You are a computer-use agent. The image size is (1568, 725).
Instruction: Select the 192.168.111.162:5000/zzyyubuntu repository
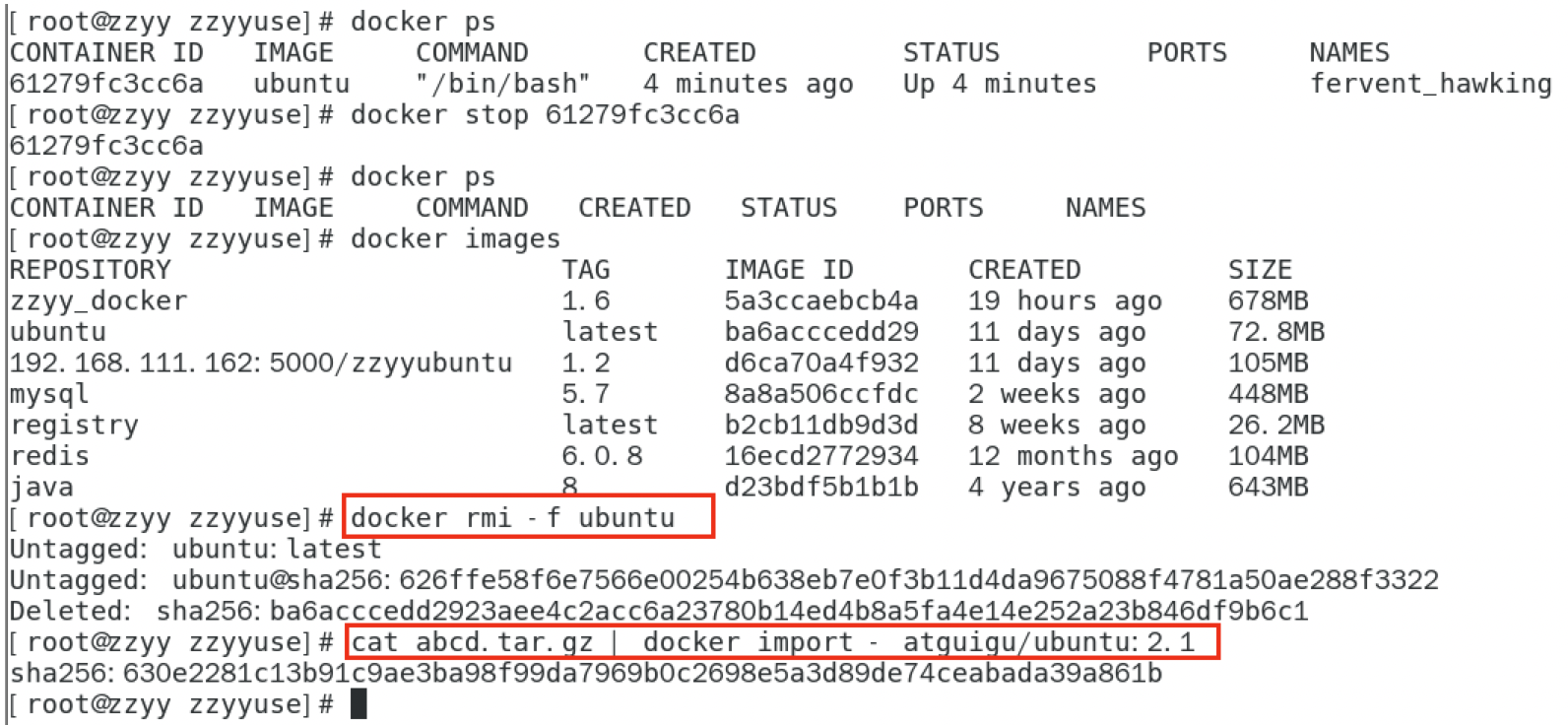[x=261, y=363]
